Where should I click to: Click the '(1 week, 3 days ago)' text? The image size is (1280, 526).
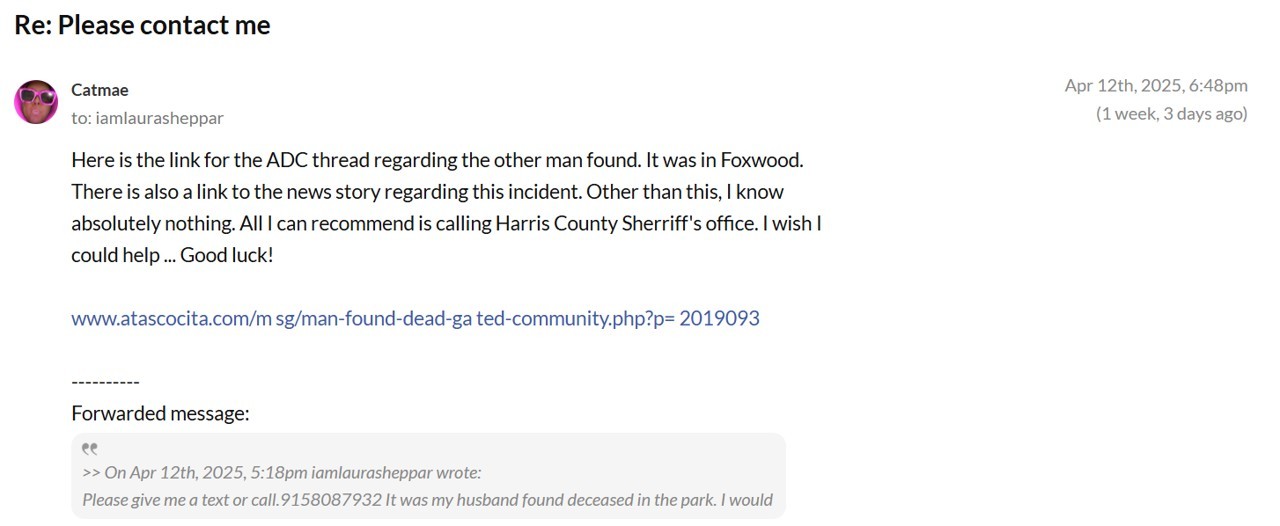(1171, 114)
